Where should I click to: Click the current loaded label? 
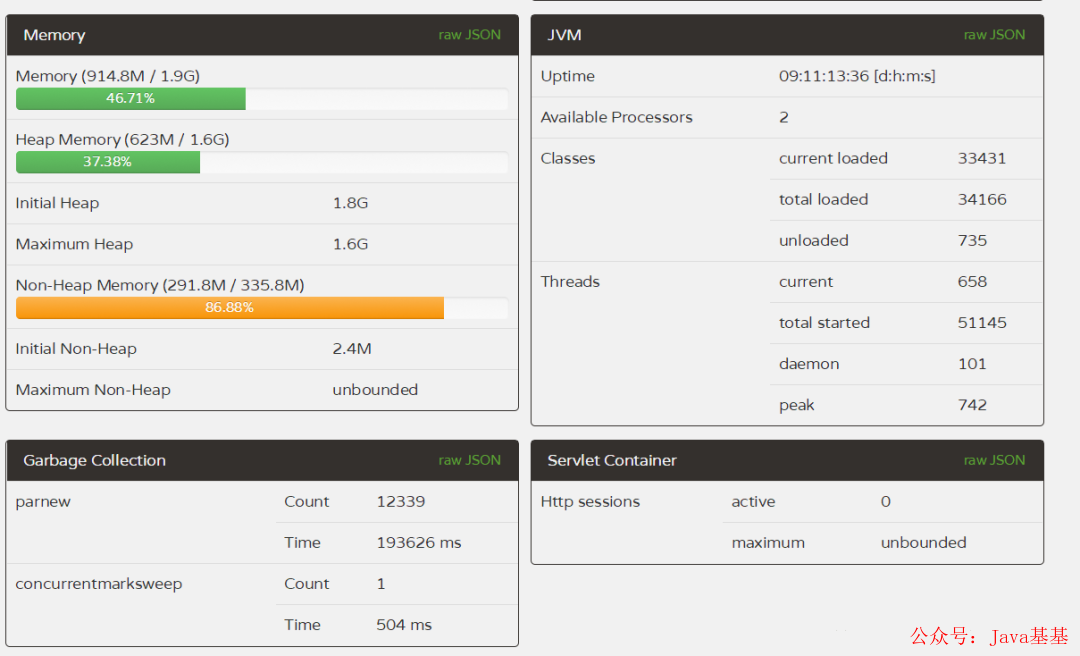(x=833, y=158)
